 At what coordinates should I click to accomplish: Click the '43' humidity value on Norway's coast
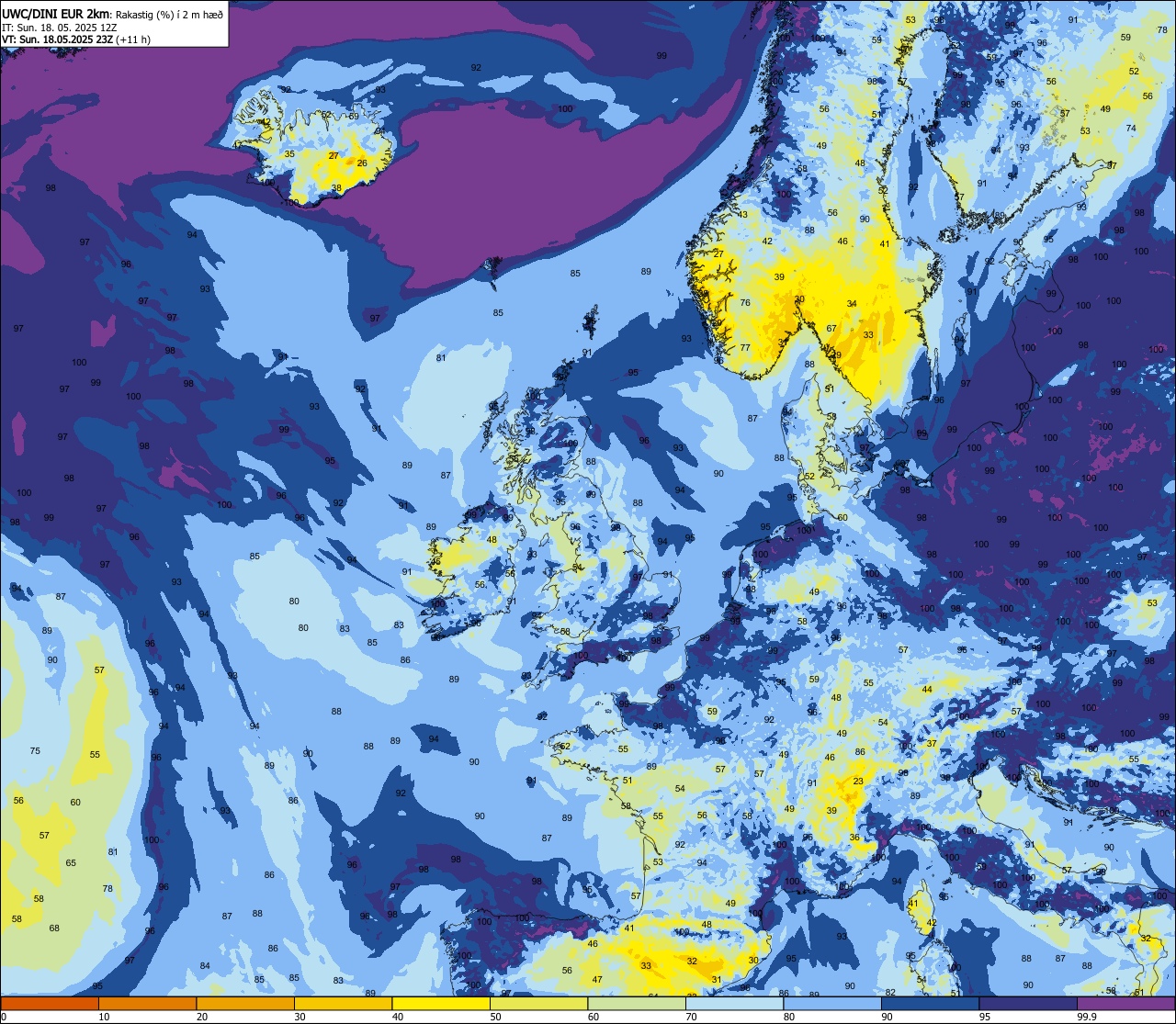(x=742, y=214)
